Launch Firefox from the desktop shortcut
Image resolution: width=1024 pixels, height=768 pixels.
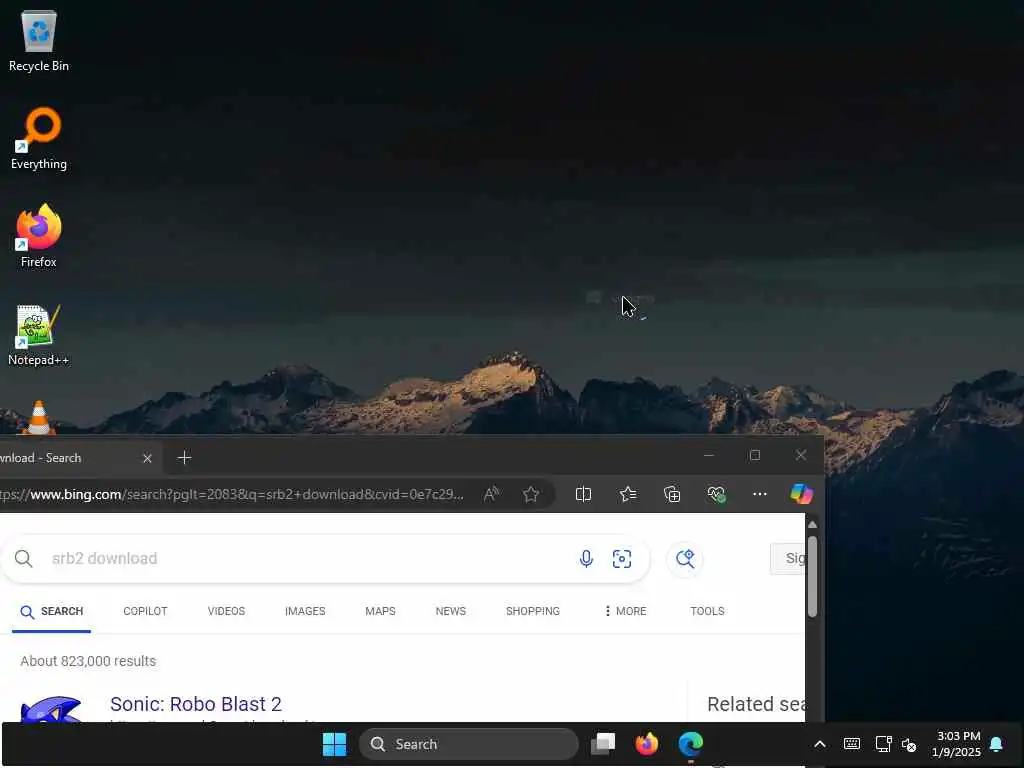pos(39,236)
